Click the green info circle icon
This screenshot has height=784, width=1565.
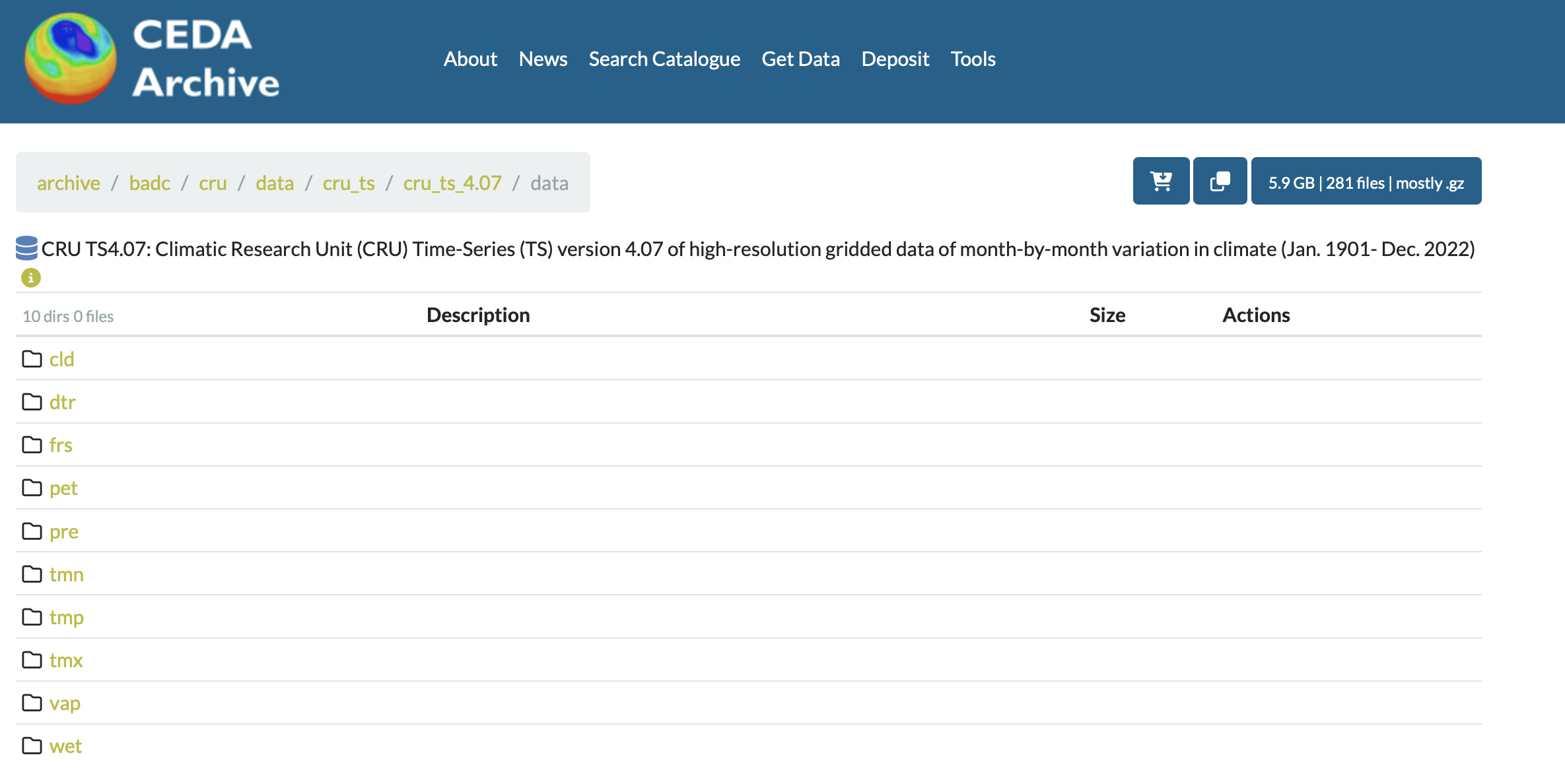point(31,278)
